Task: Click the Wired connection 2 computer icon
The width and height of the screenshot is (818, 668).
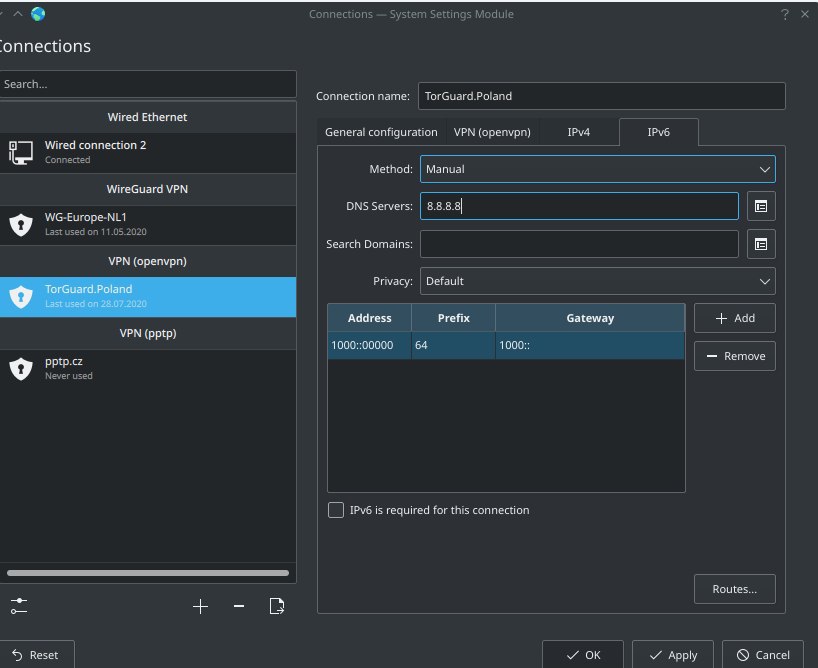Action: coord(21,152)
